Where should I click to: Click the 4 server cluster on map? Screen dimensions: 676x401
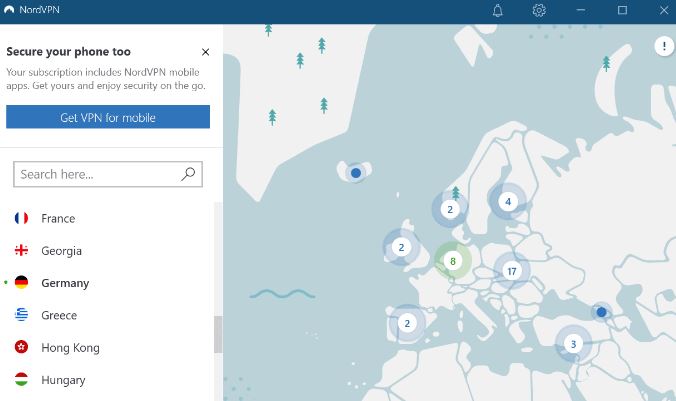pyautogui.click(x=508, y=201)
